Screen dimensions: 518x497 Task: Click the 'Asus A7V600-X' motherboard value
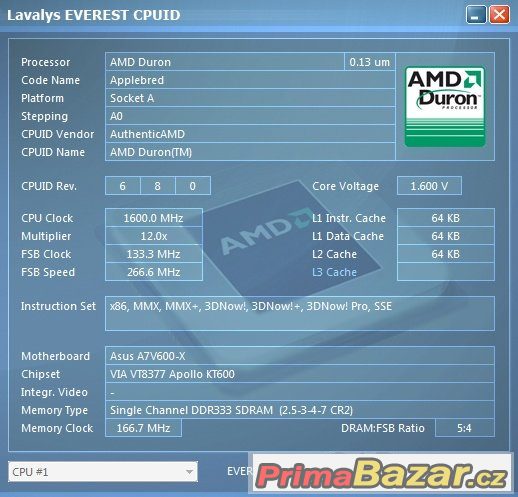click(300, 356)
